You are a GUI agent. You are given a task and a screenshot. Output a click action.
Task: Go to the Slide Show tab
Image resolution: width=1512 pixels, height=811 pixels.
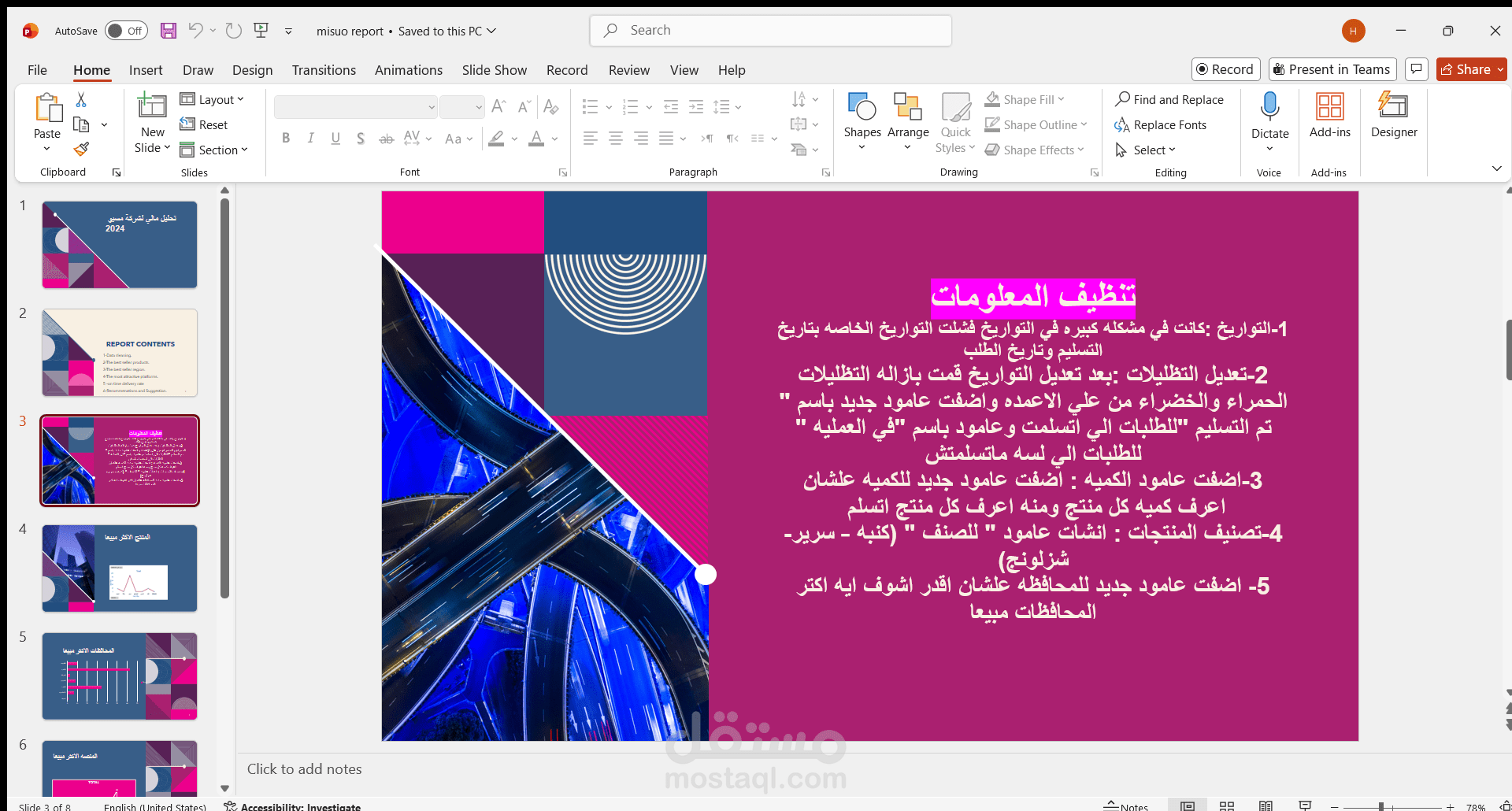point(495,70)
